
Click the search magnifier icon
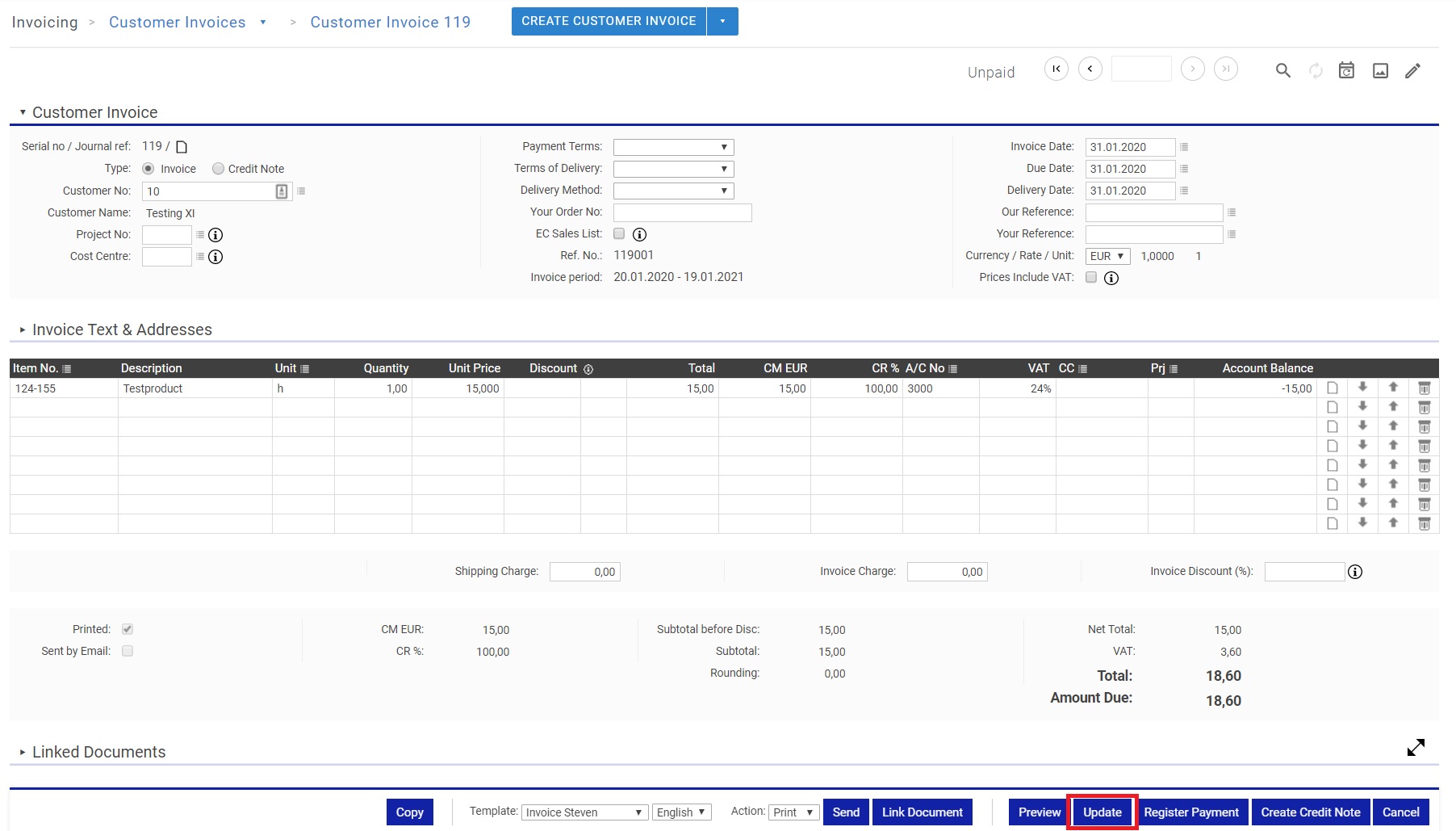click(1282, 71)
